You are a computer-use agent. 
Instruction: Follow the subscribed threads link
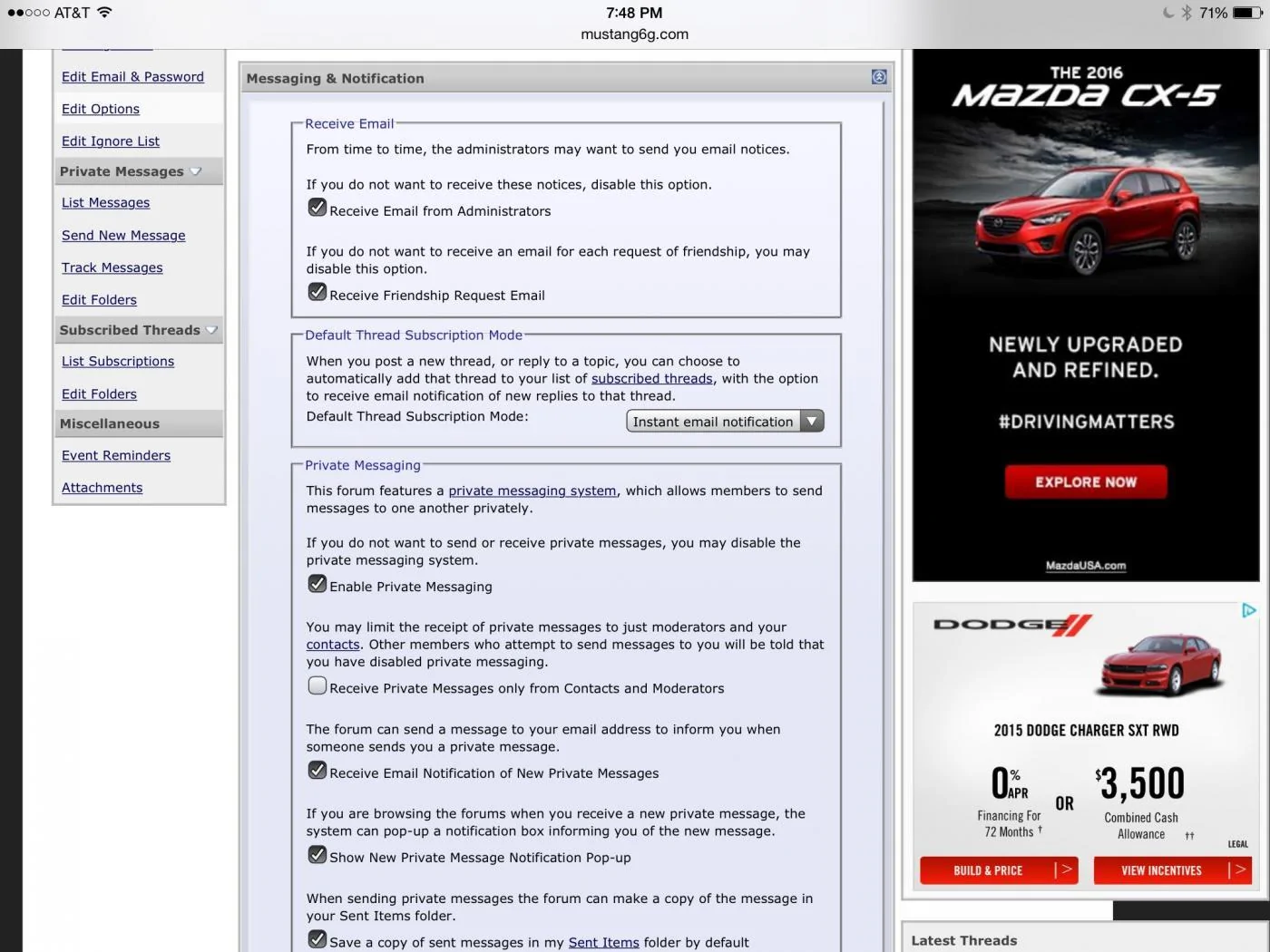pyautogui.click(x=652, y=379)
